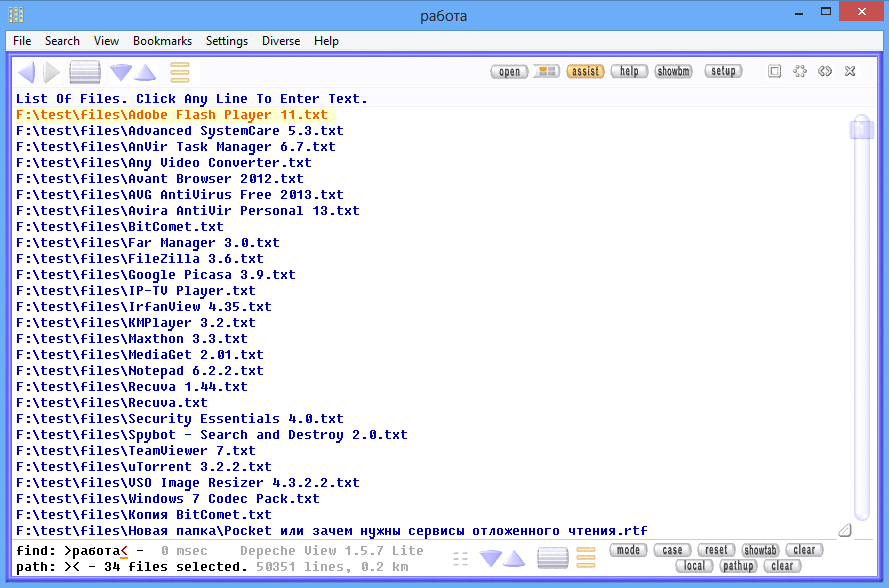Image resolution: width=889 pixels, height=588 pixels.
Task: Select Notepad 6.2.2.txt line
Action: click(140, 371)
